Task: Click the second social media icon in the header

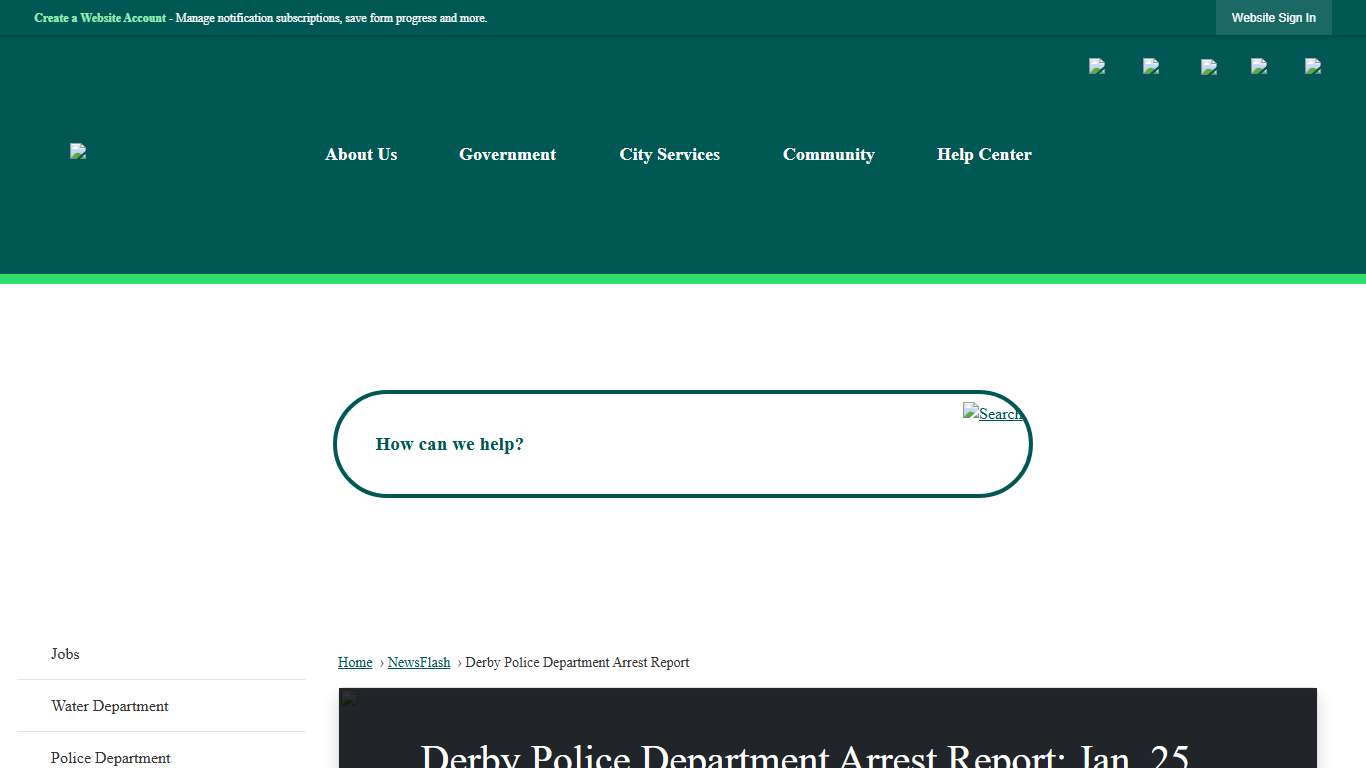Action: 1151,66
